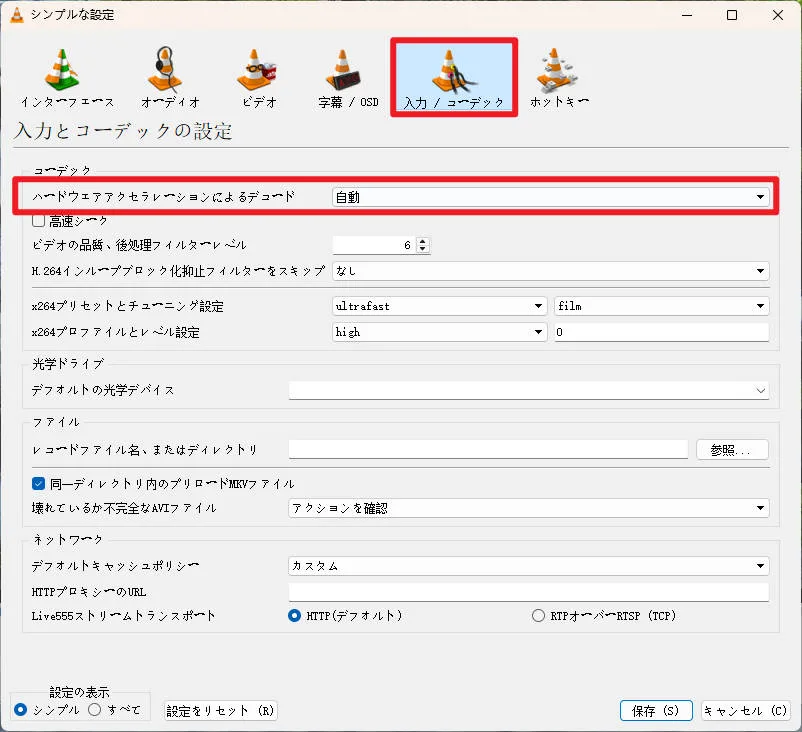The width and height of the screenshot is (802, 732).
Task: Open x264 profile dropdown showing high
Action: tap(439, 332)
